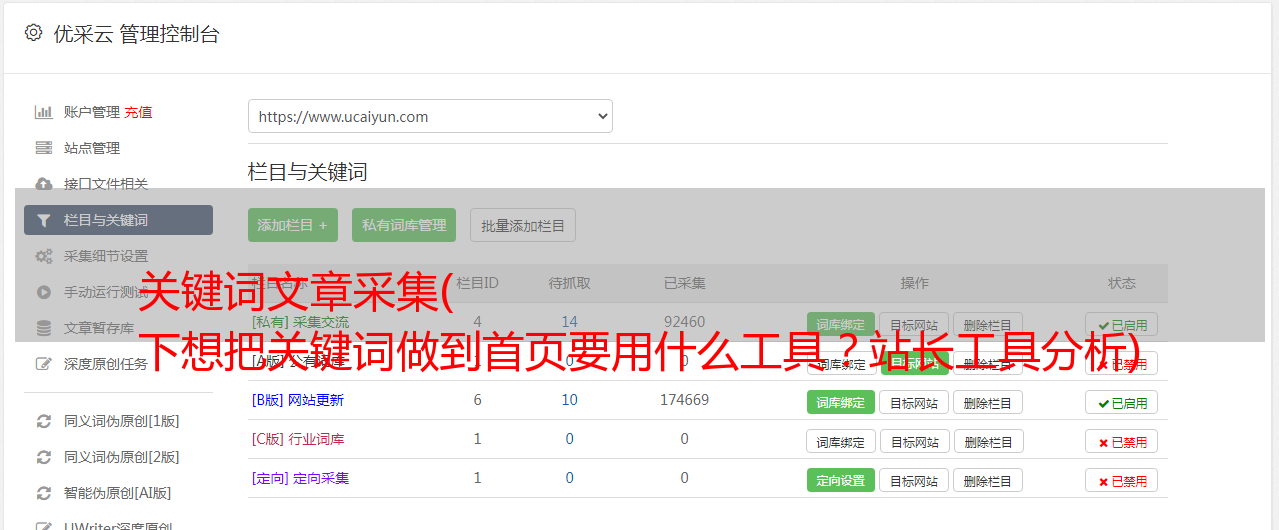Open 文章暂存库 in the sidebar

point(98,328)
